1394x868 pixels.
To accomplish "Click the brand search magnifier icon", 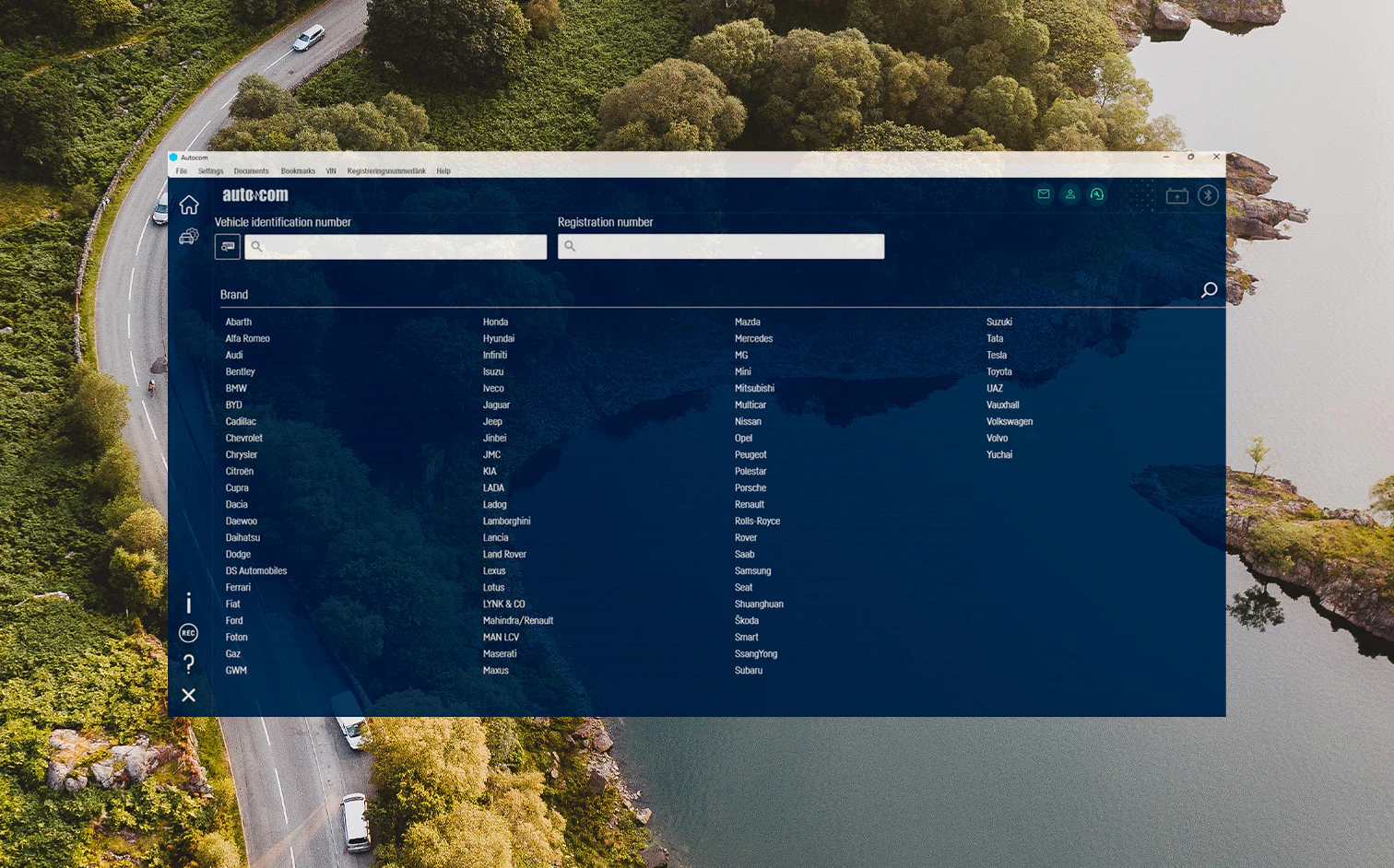I will point(1209,290).
